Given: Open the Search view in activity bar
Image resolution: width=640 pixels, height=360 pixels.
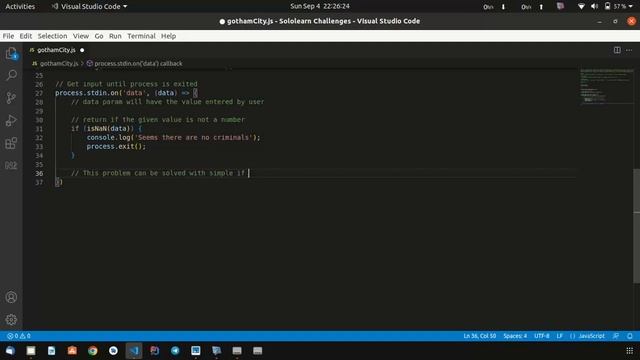Looking at the screenshot, I should click(x=11, y=75).
